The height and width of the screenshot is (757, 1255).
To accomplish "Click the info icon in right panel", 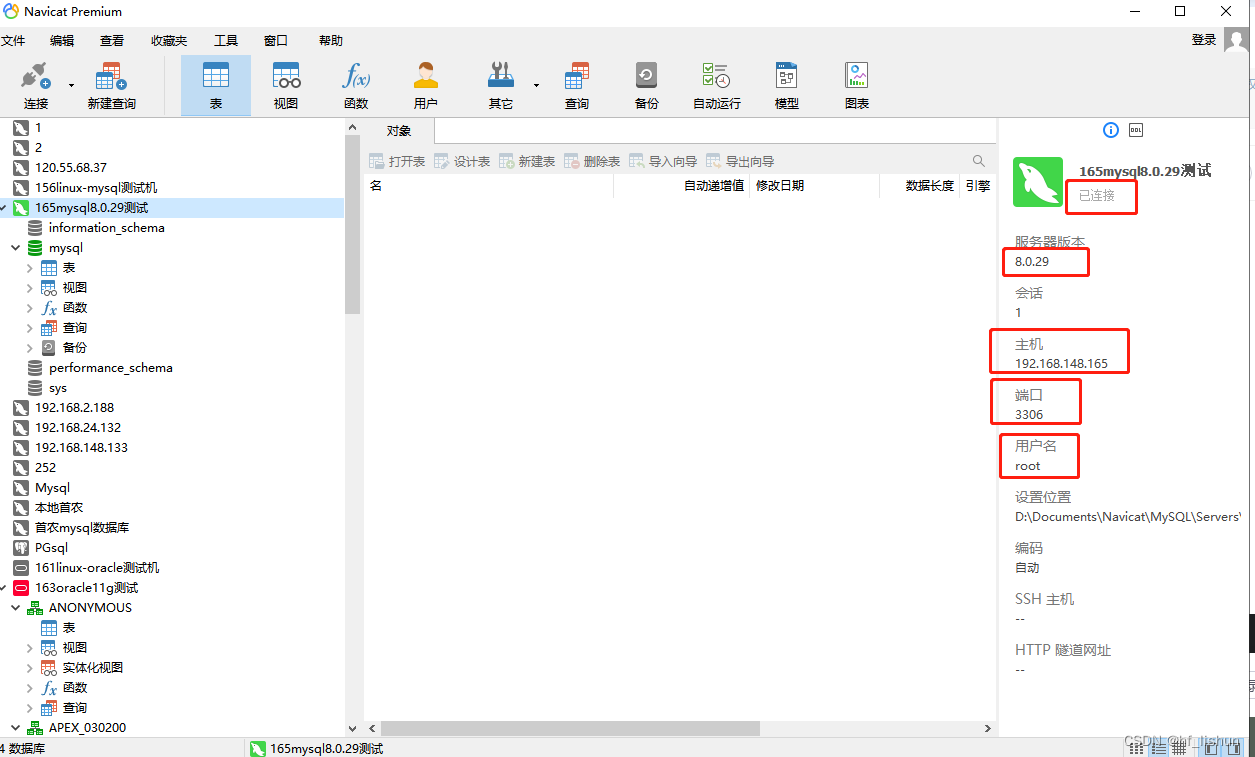I will coord(1110,130).
